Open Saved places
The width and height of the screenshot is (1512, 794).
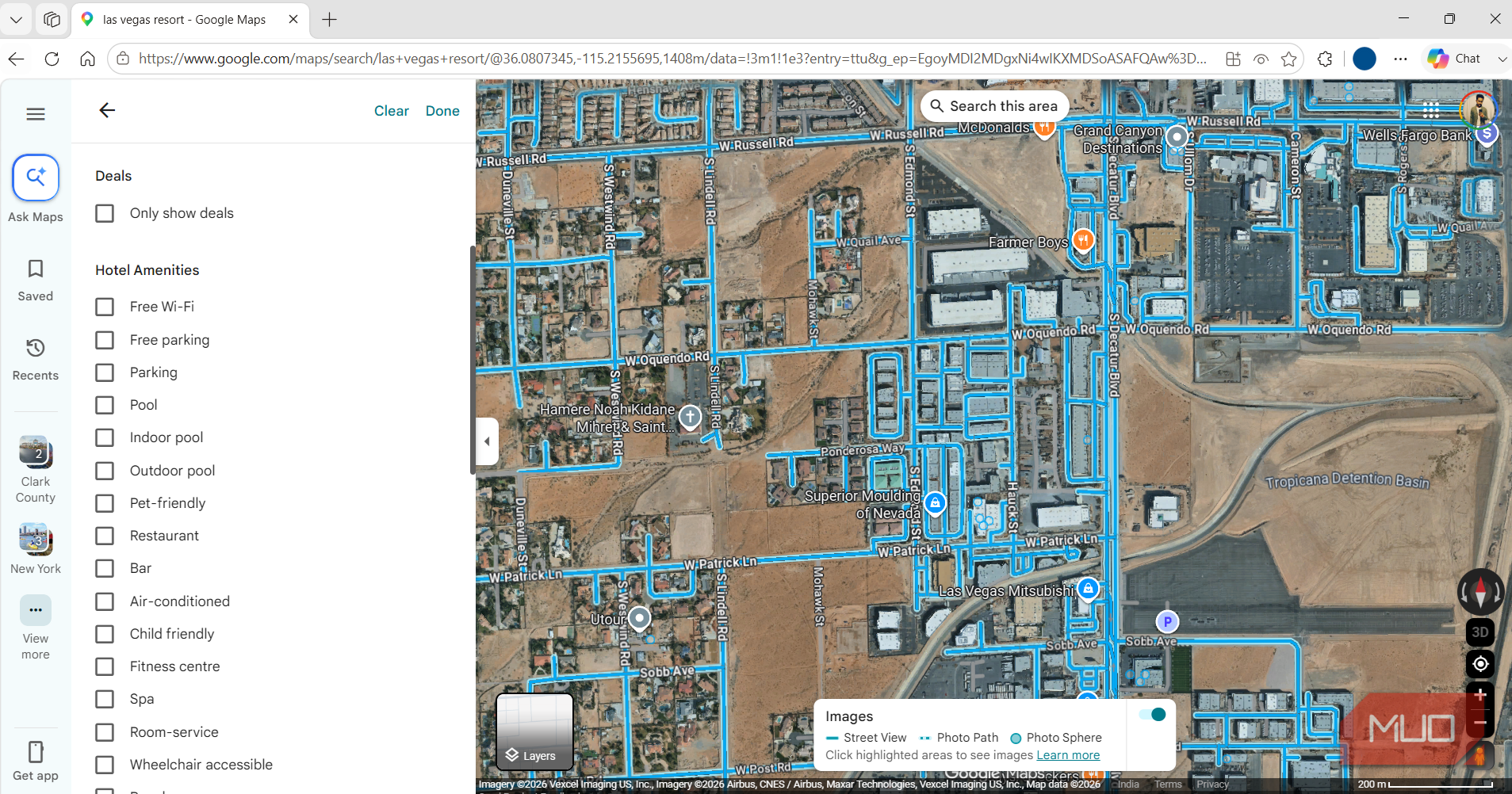coord(36,281)
